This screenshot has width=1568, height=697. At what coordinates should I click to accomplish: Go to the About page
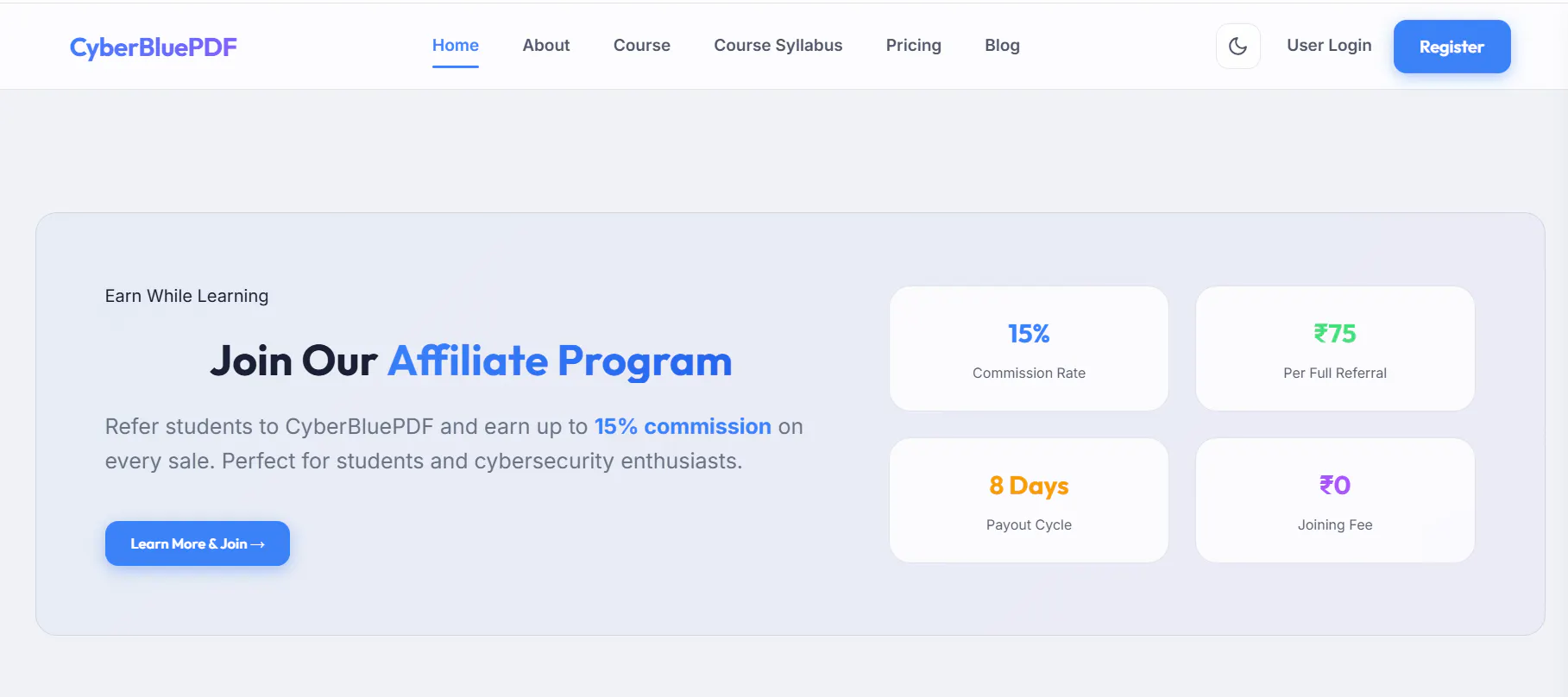pyautogui.click(x=546, y=46)
